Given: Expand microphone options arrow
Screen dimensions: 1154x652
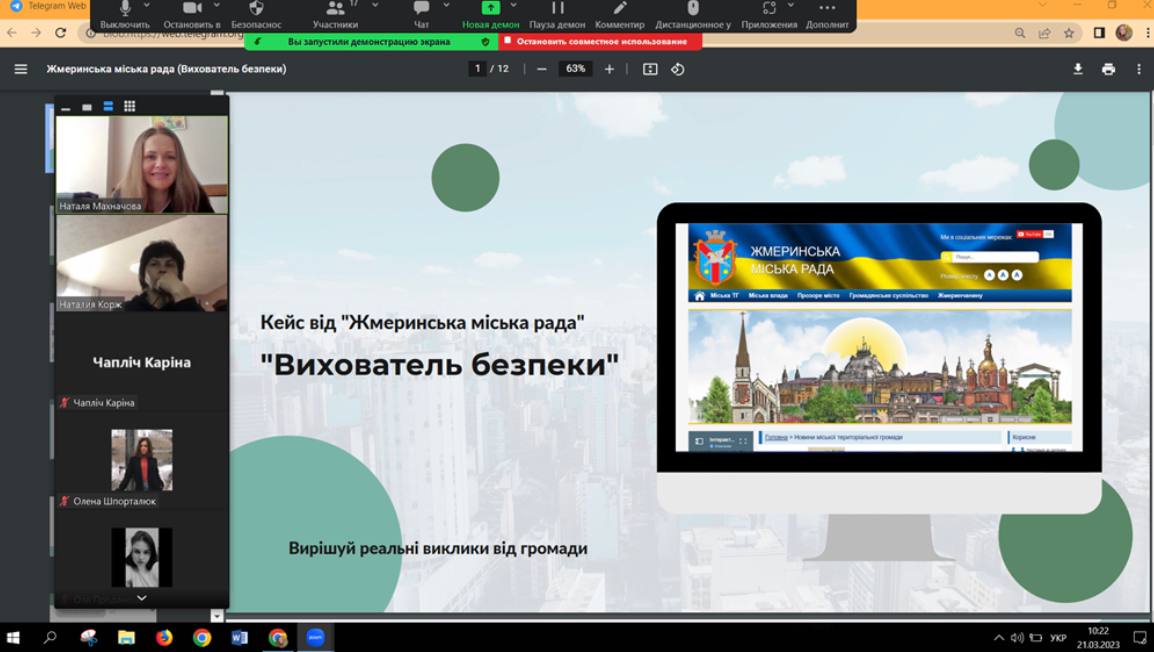Looking at the screenshot, I should coord(149,6).
